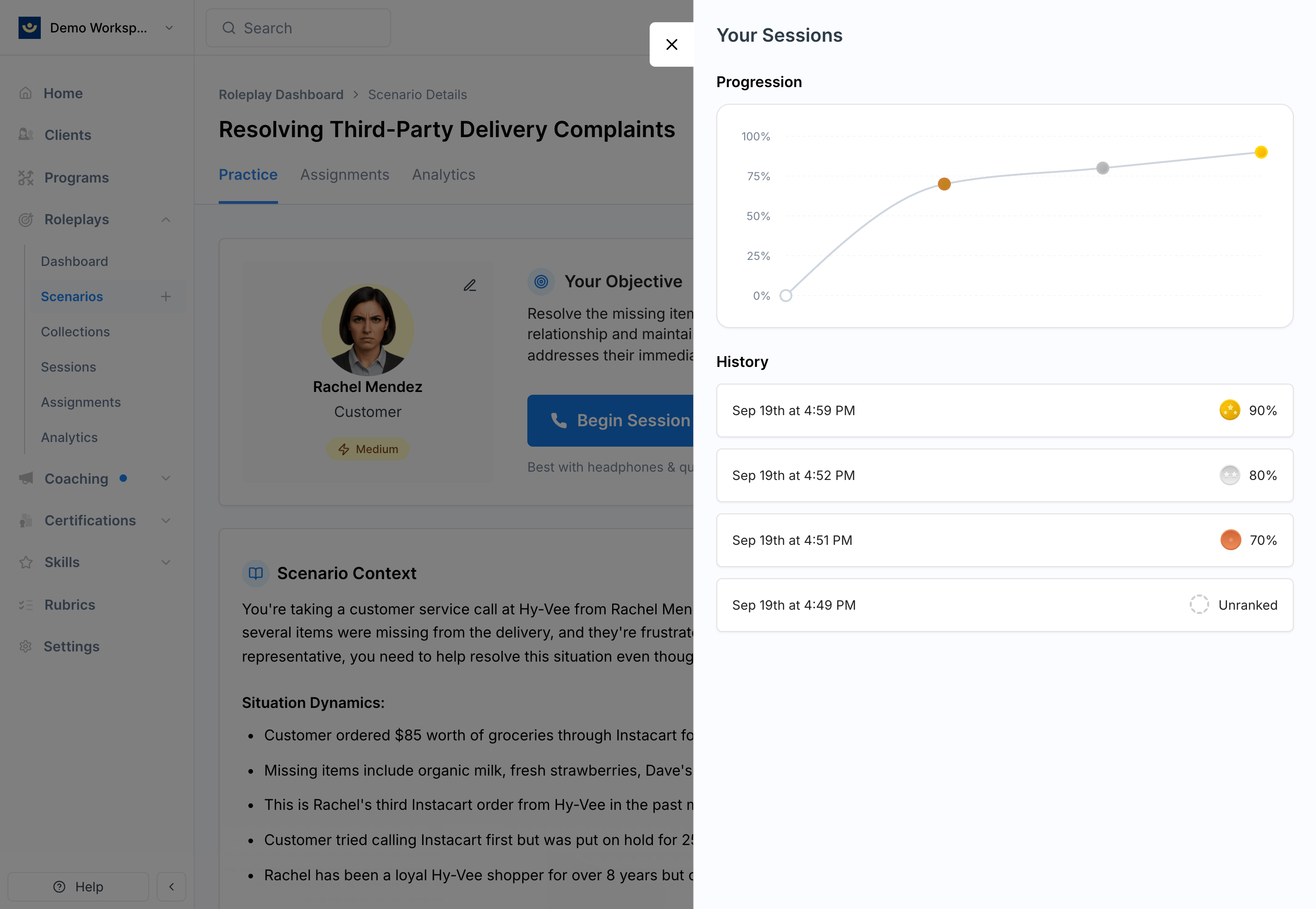Click the dashed Unranked circle icon

[1199, 604]
